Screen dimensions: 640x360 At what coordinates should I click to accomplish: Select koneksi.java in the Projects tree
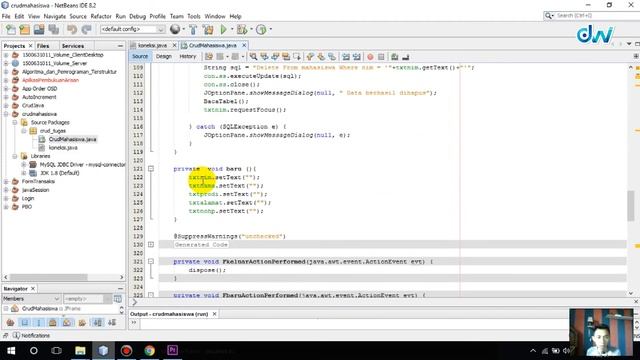pos(63,148)
